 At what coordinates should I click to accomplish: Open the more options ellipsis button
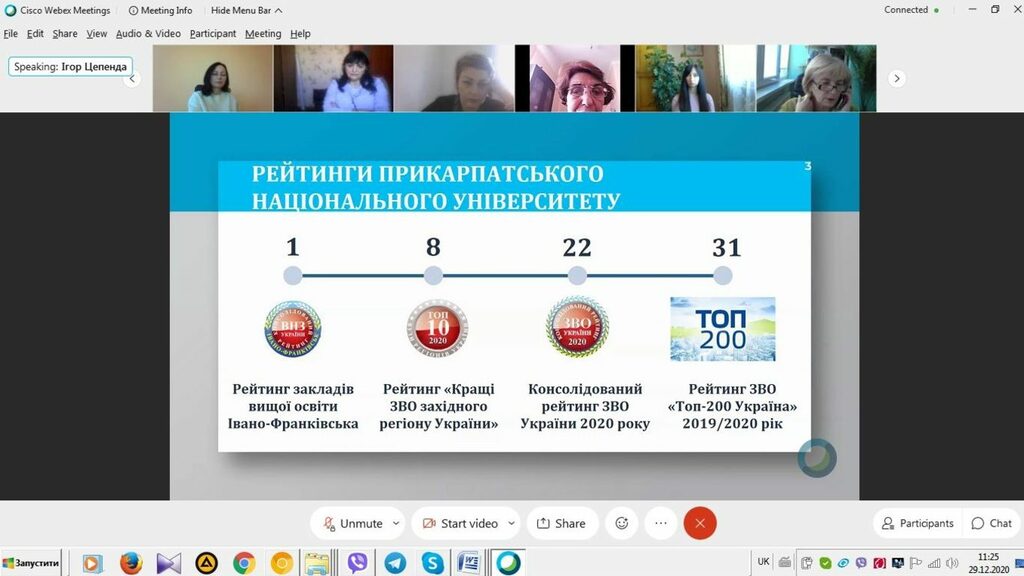click(x=660, y=523)
